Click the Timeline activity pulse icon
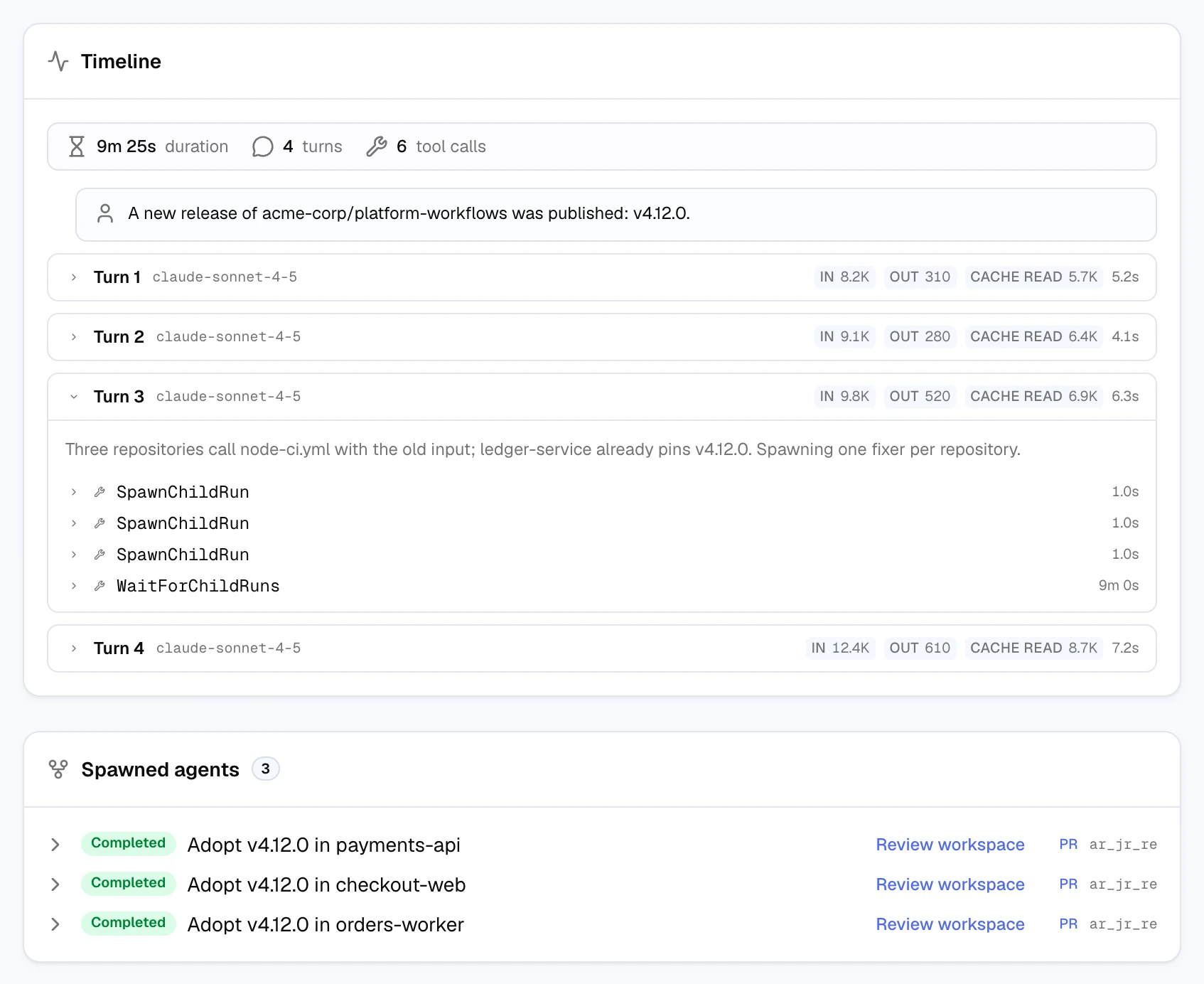This screenshot has width=1204, height=984. [58, 62]
